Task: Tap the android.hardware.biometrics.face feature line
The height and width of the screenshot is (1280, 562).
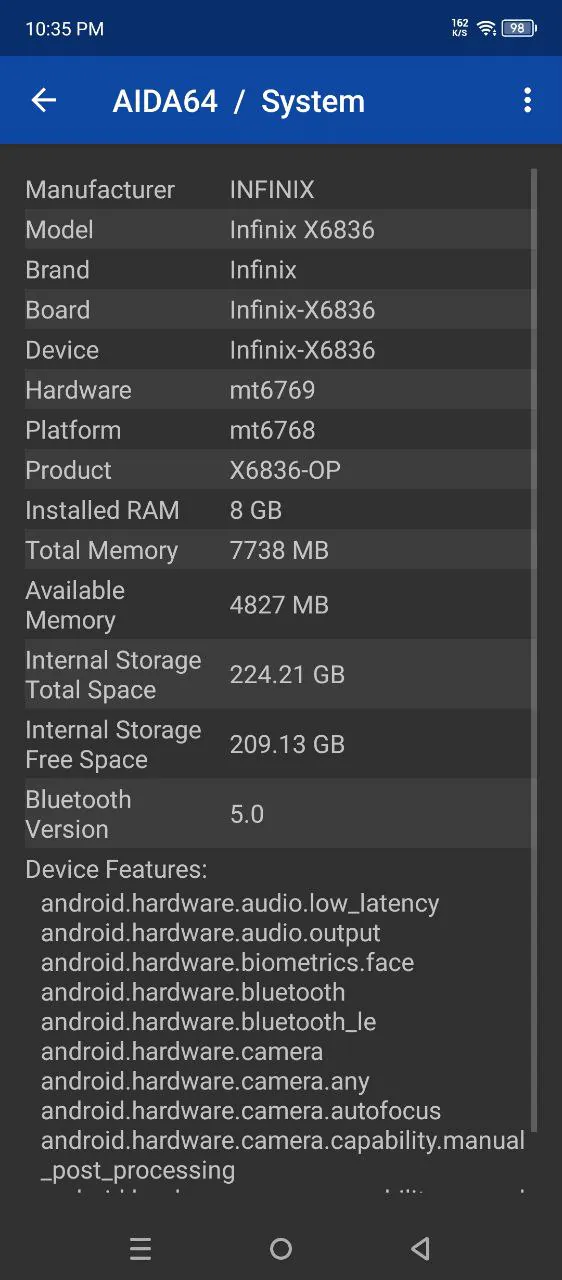Action: point(227,962)
